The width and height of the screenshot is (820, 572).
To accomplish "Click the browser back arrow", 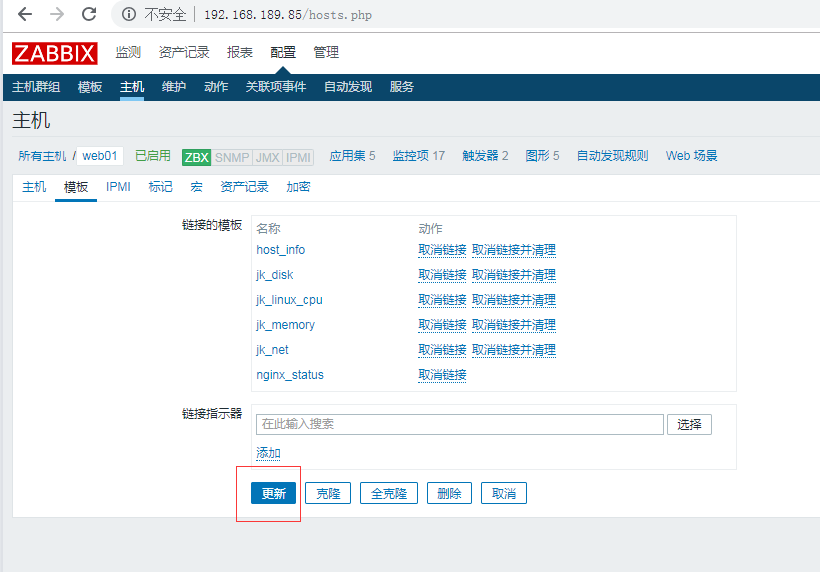I will (x=25, y=14).
